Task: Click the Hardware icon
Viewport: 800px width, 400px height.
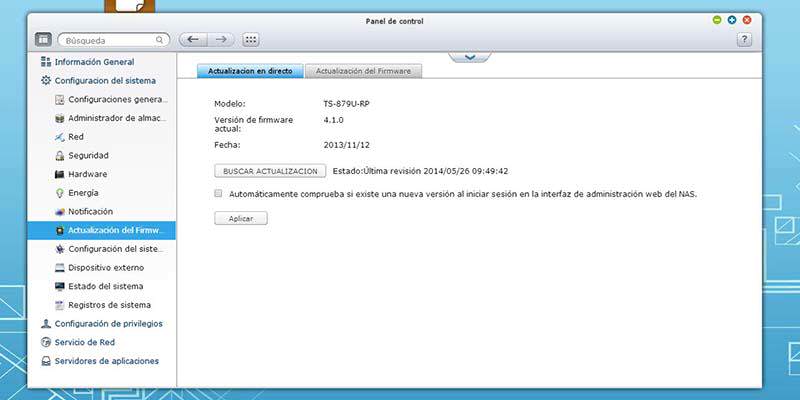Action: (x=60, y=174)
